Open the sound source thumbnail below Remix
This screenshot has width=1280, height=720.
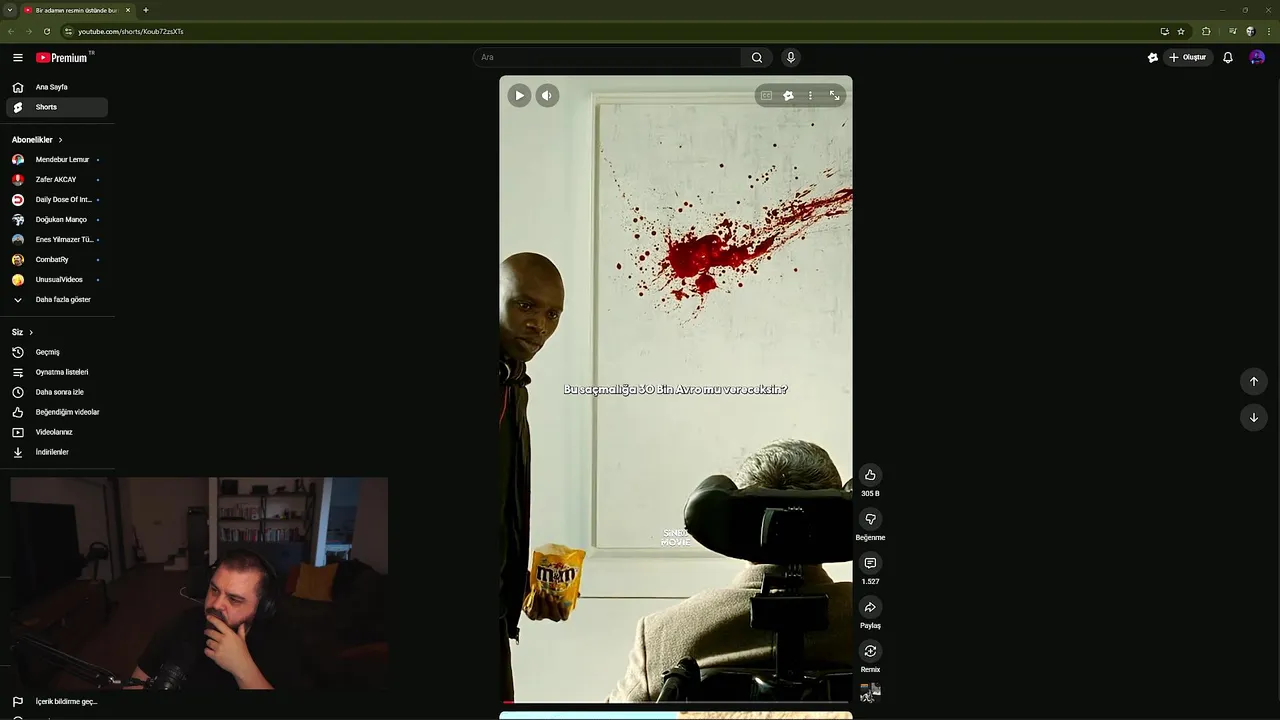tap(870, 693)
